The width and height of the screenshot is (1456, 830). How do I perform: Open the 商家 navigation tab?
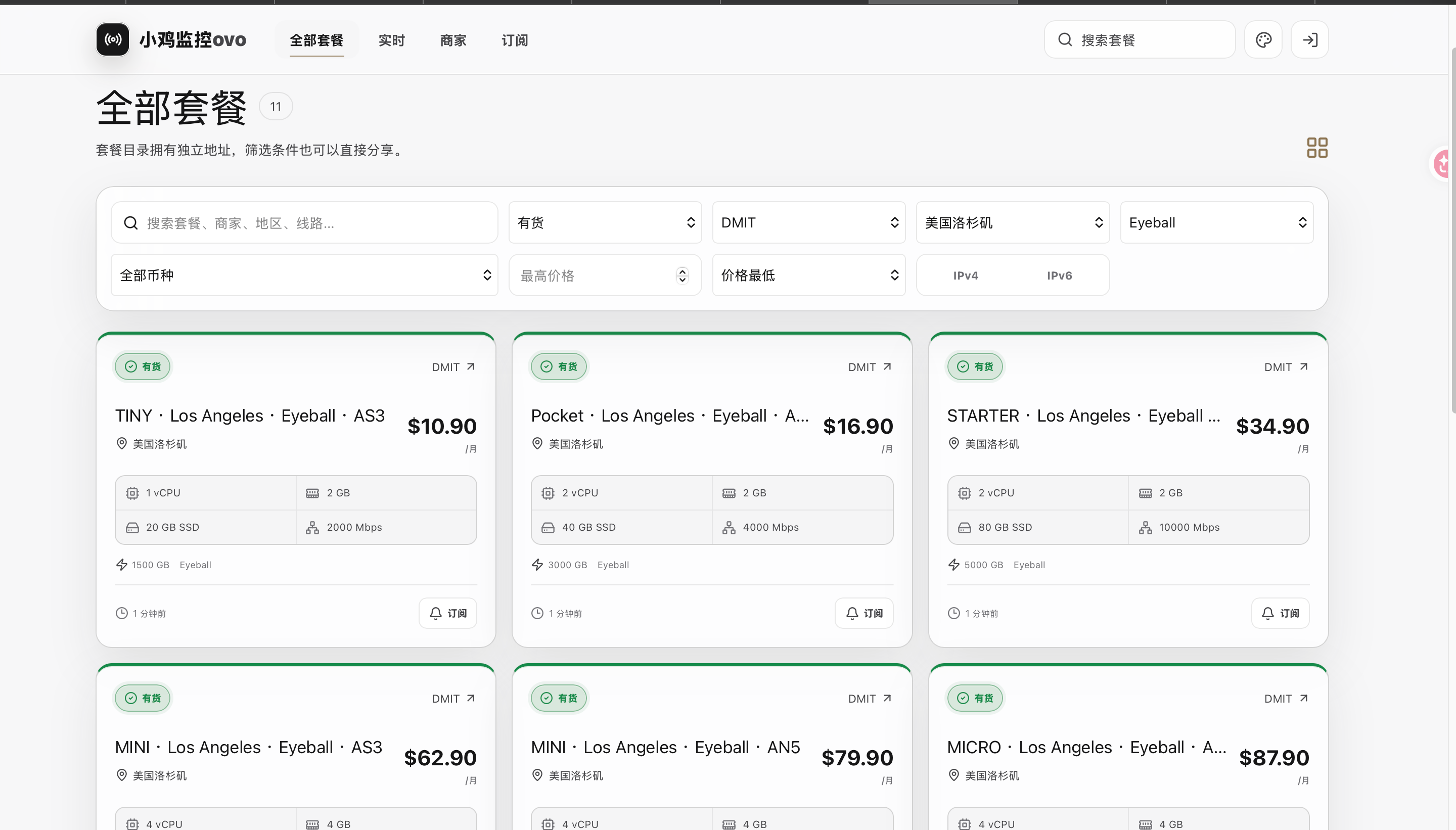[x=453, y=40]
